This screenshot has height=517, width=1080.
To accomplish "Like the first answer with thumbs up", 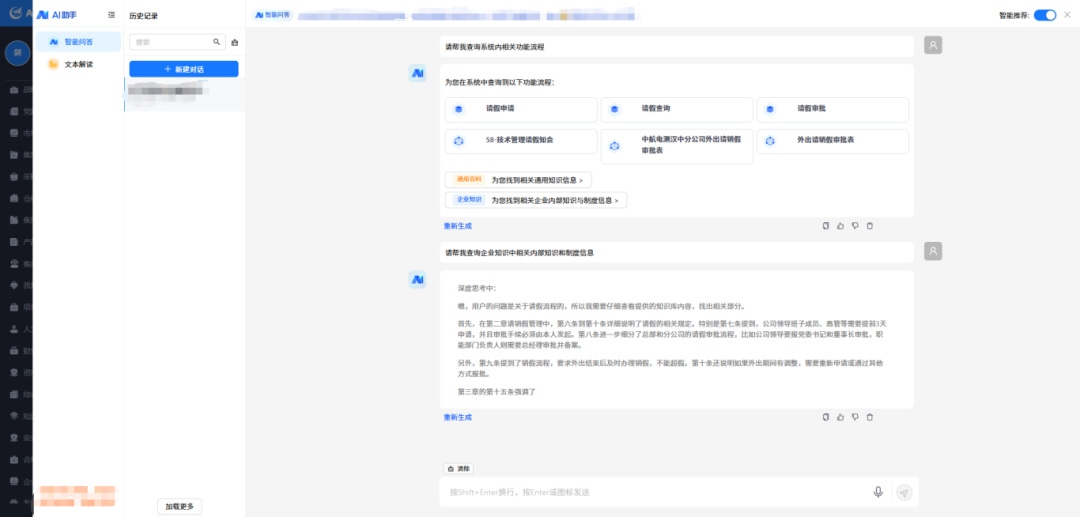I will (840, 226).
